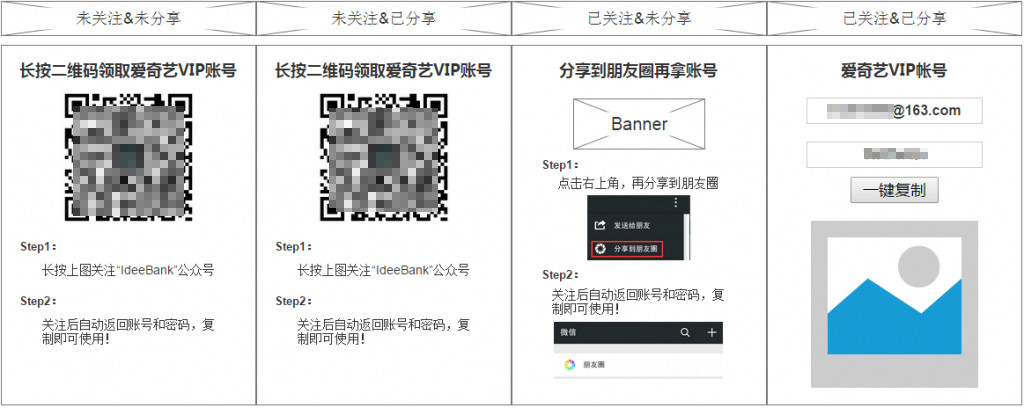Click Step1 label in 已关注&未分享 panel
Image resolution: width=1024 pixels, height=408 pixels.
[x=560, y=165]
